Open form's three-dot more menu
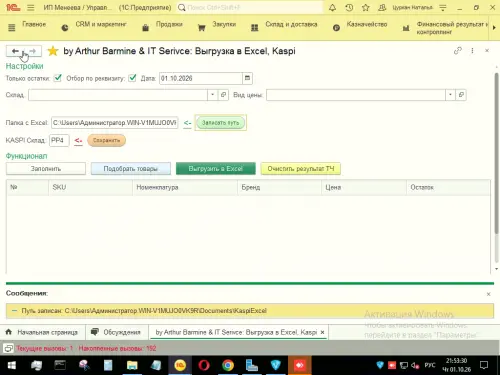500x375 pixels. coord(472,51)
